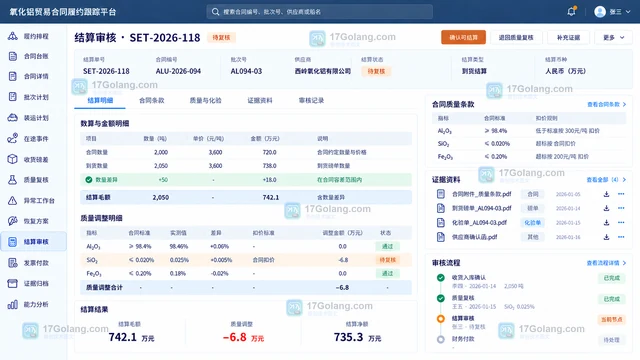Click the 退回质量复核 button
The height and width of the screenshot is (360, 640).
[516, 38]
